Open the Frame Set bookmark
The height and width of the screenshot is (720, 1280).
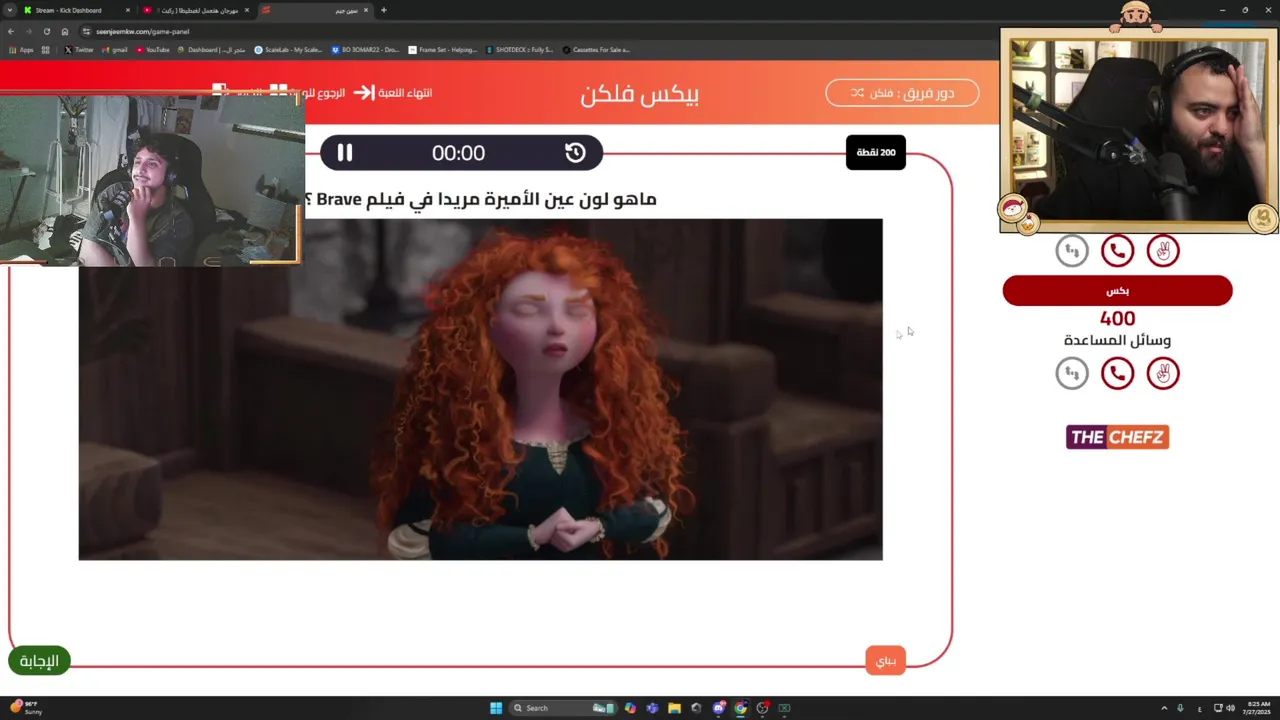(x=443, y=49)
